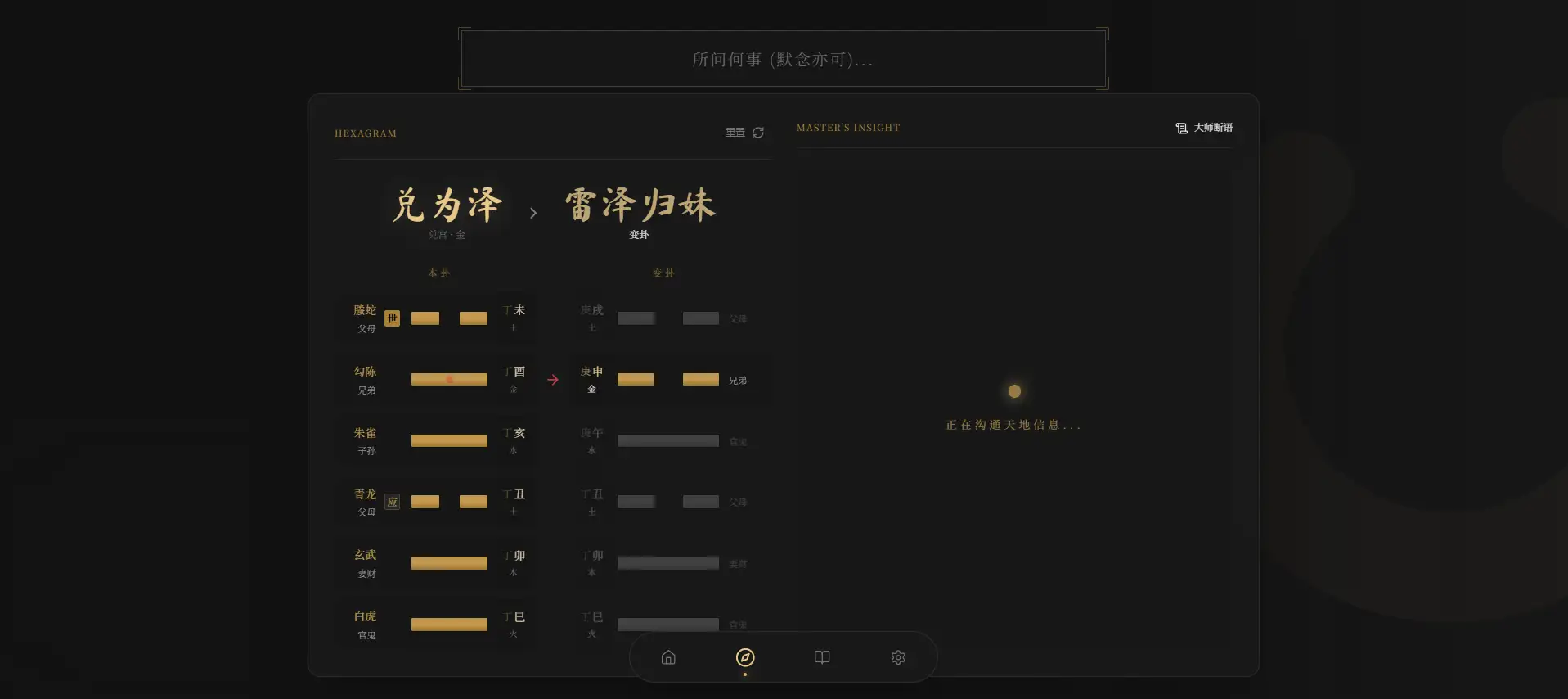Click the 正在沟通天地信息 loading text

[x=1013, y=425]
